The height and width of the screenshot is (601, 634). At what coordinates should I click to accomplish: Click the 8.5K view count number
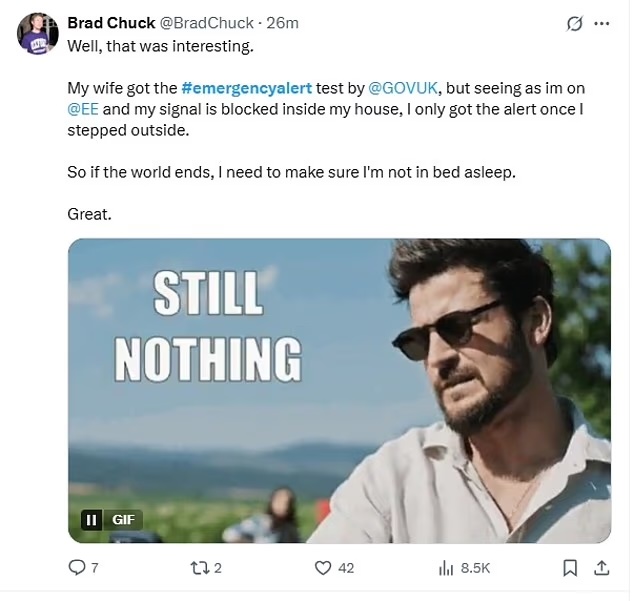[x=475, y=568]
